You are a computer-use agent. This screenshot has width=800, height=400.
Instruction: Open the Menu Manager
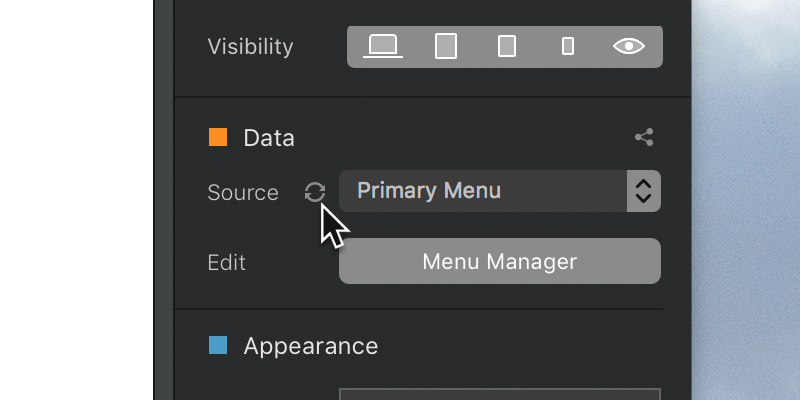click(x=499, y=261)
